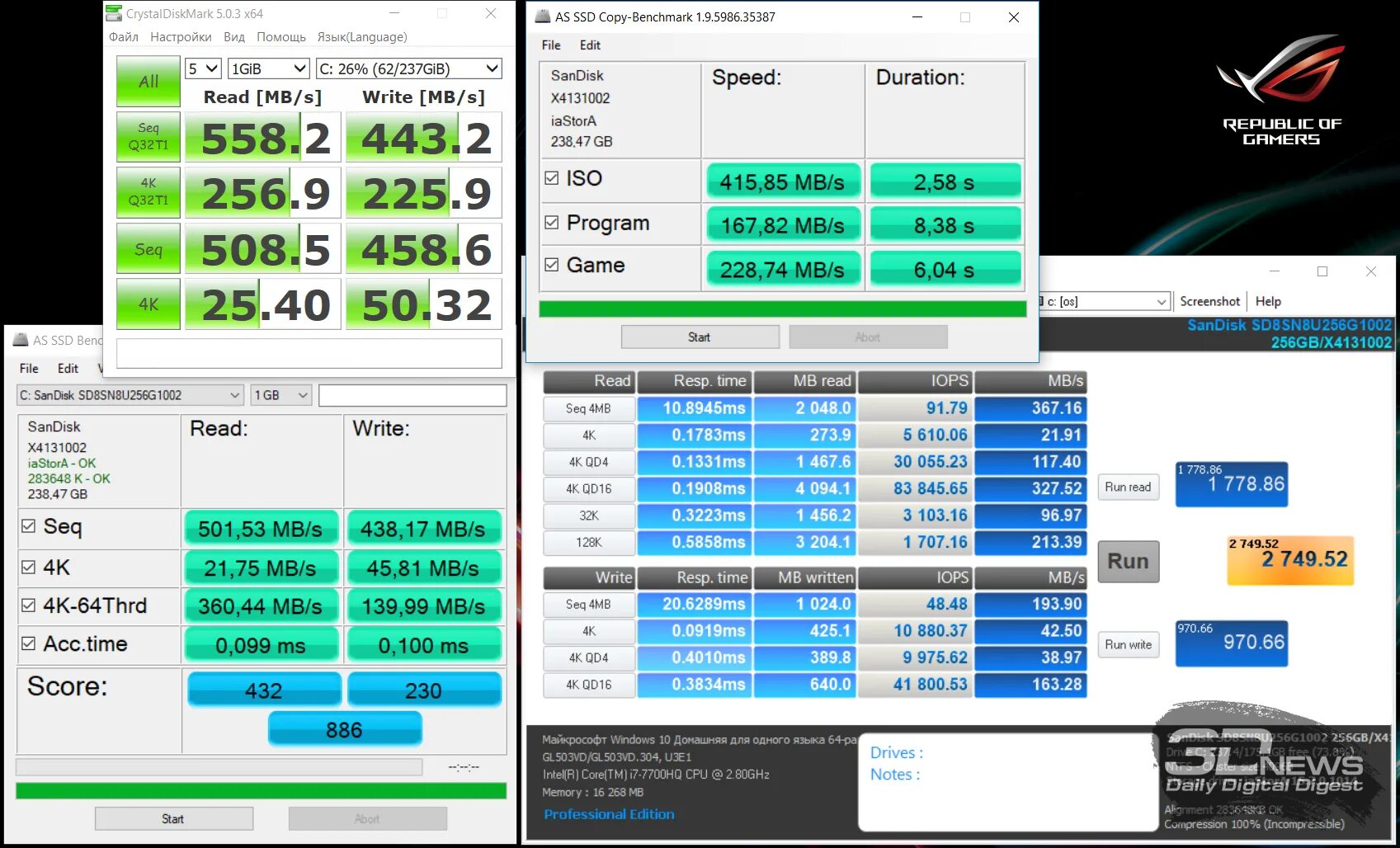Open the Настройки menu

(x=181, y=37)
